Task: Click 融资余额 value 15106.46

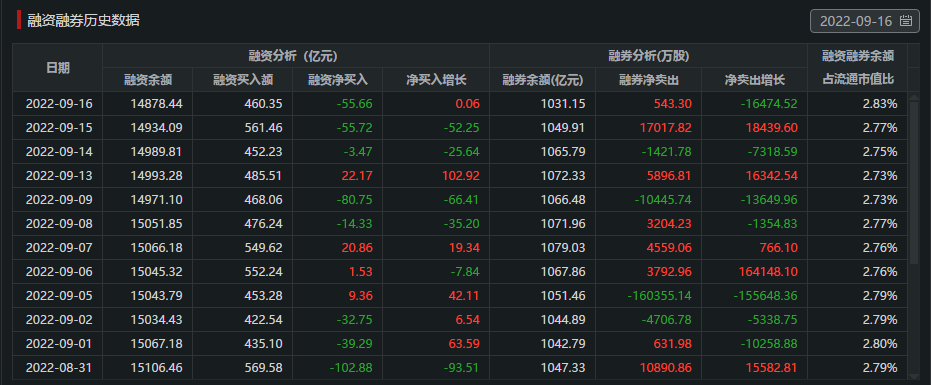Action: coord(156,368)
